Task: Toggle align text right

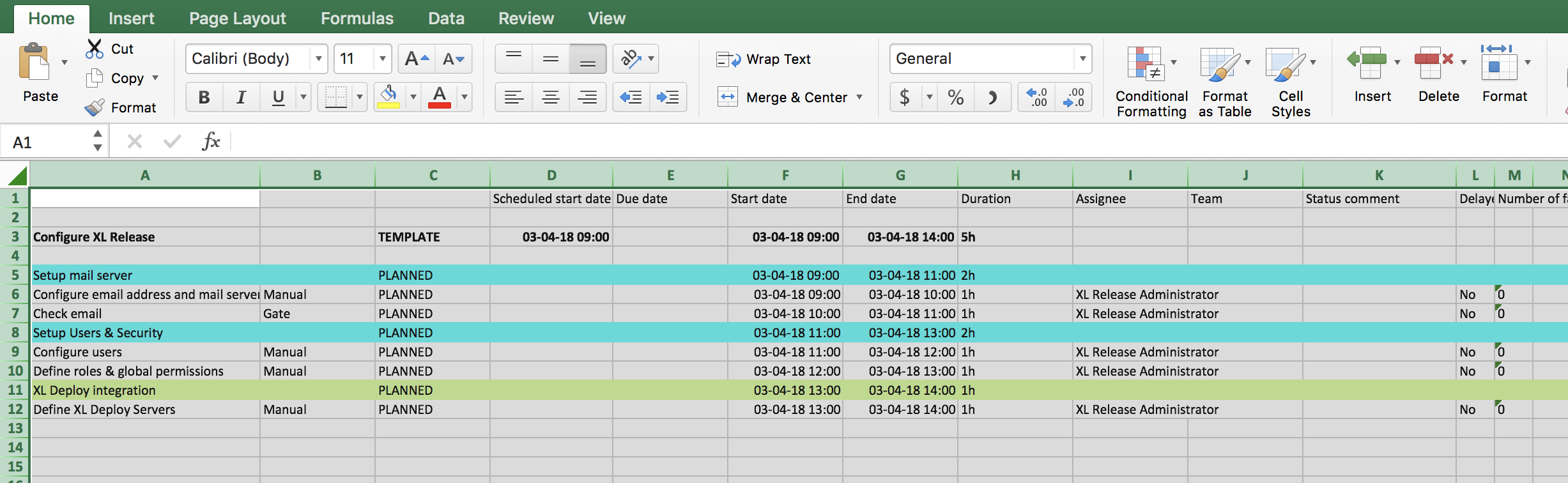Action: tap(588, 97)
